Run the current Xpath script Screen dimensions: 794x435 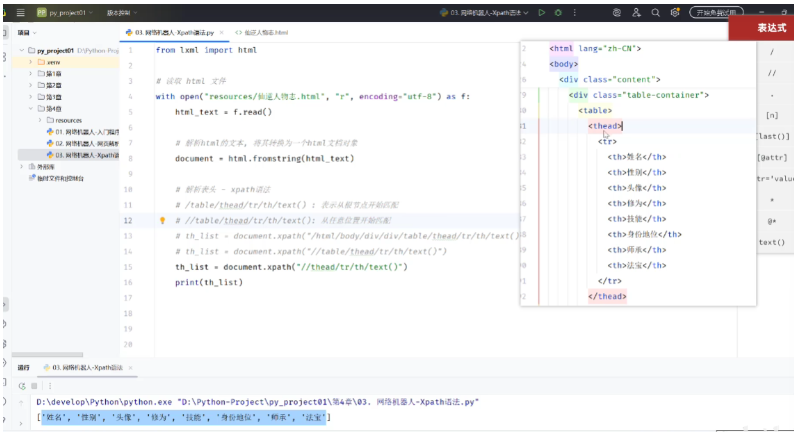(541, 13)
